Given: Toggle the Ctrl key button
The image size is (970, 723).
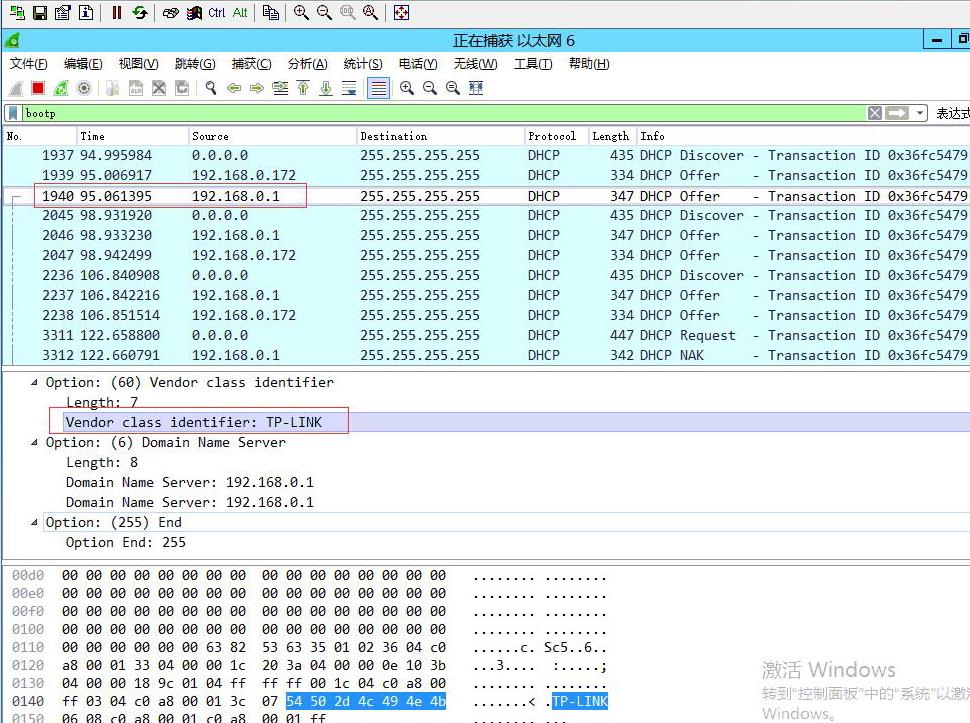Looking at the screenshot, I should click(217, 12).
